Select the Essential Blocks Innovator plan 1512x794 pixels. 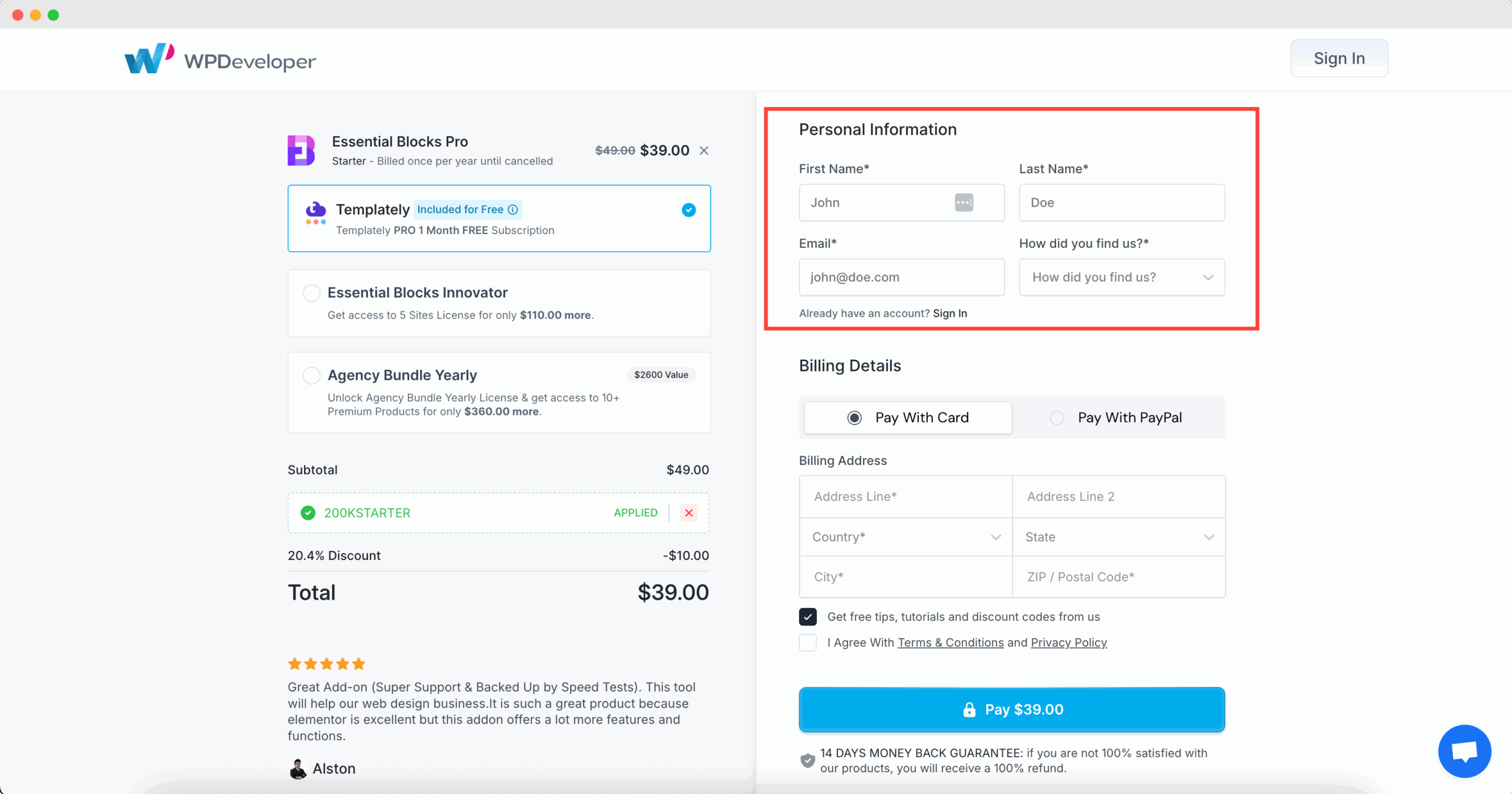pyautogui.click(x=311, y=292)
